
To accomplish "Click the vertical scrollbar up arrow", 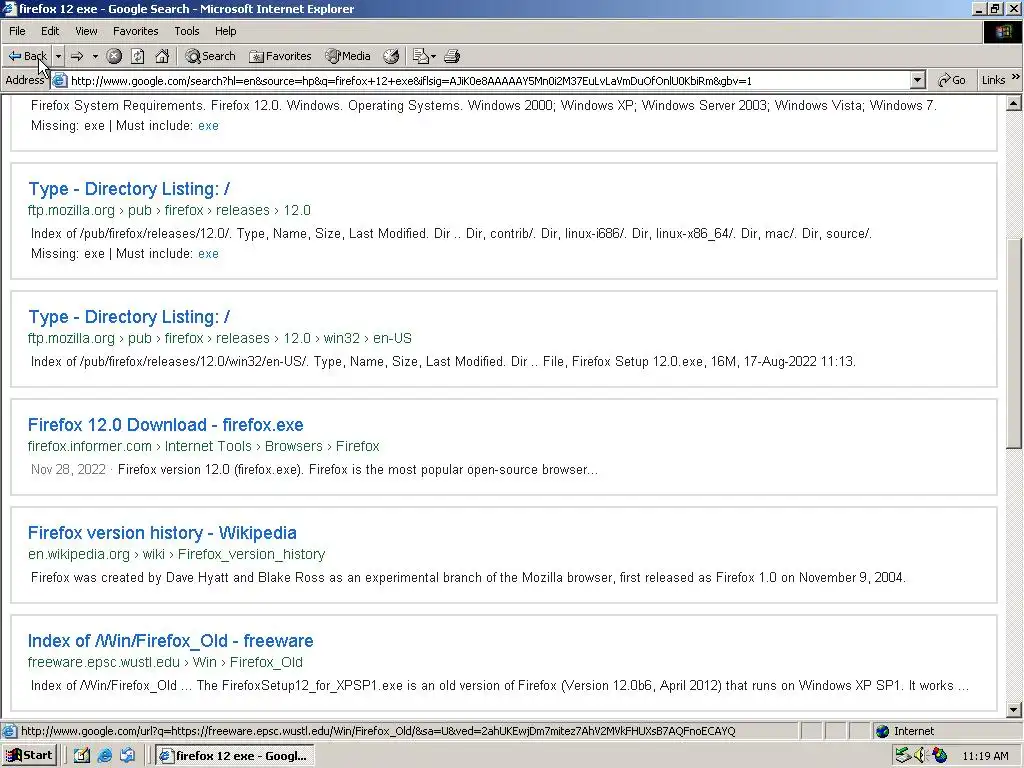I will 1014,103.
